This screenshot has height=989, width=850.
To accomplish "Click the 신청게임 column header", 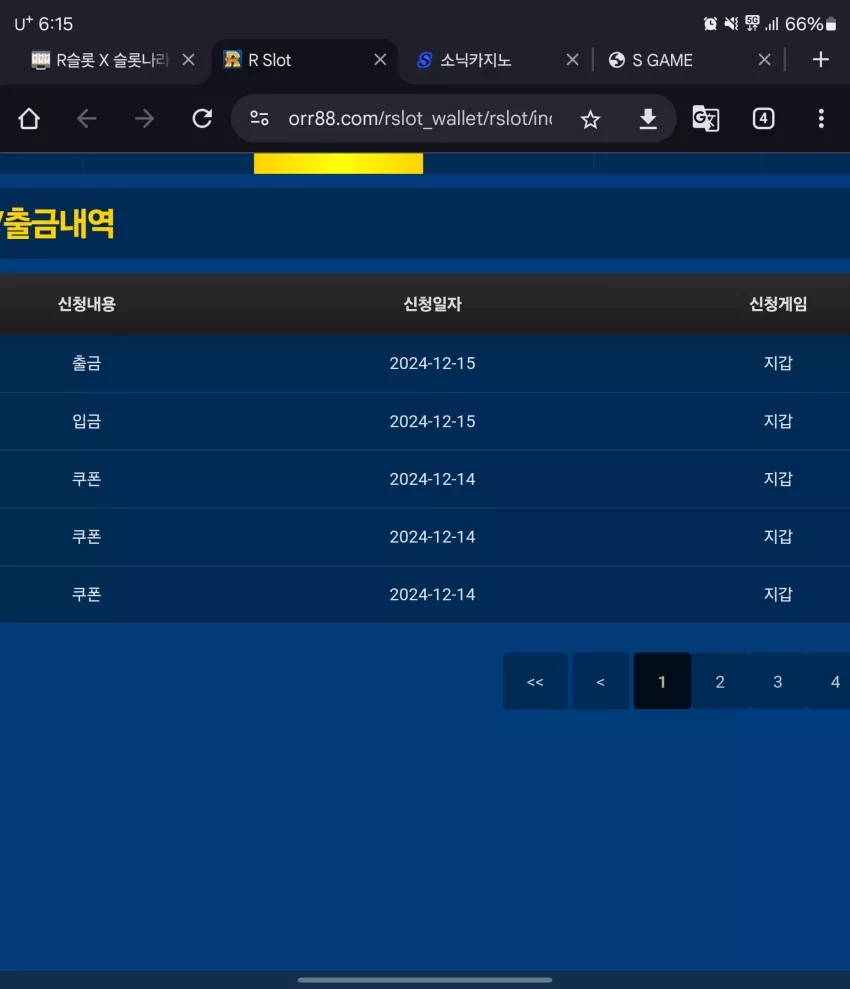I will [778, 304].
